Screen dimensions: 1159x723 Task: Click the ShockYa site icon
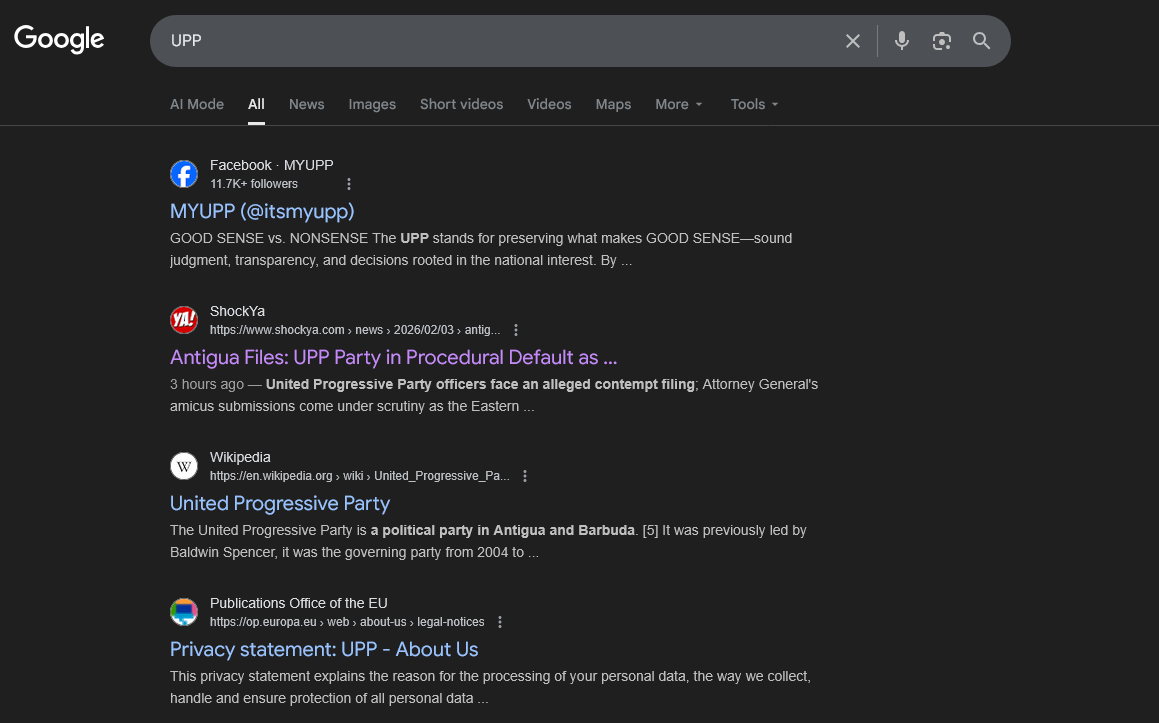point(184,320)
